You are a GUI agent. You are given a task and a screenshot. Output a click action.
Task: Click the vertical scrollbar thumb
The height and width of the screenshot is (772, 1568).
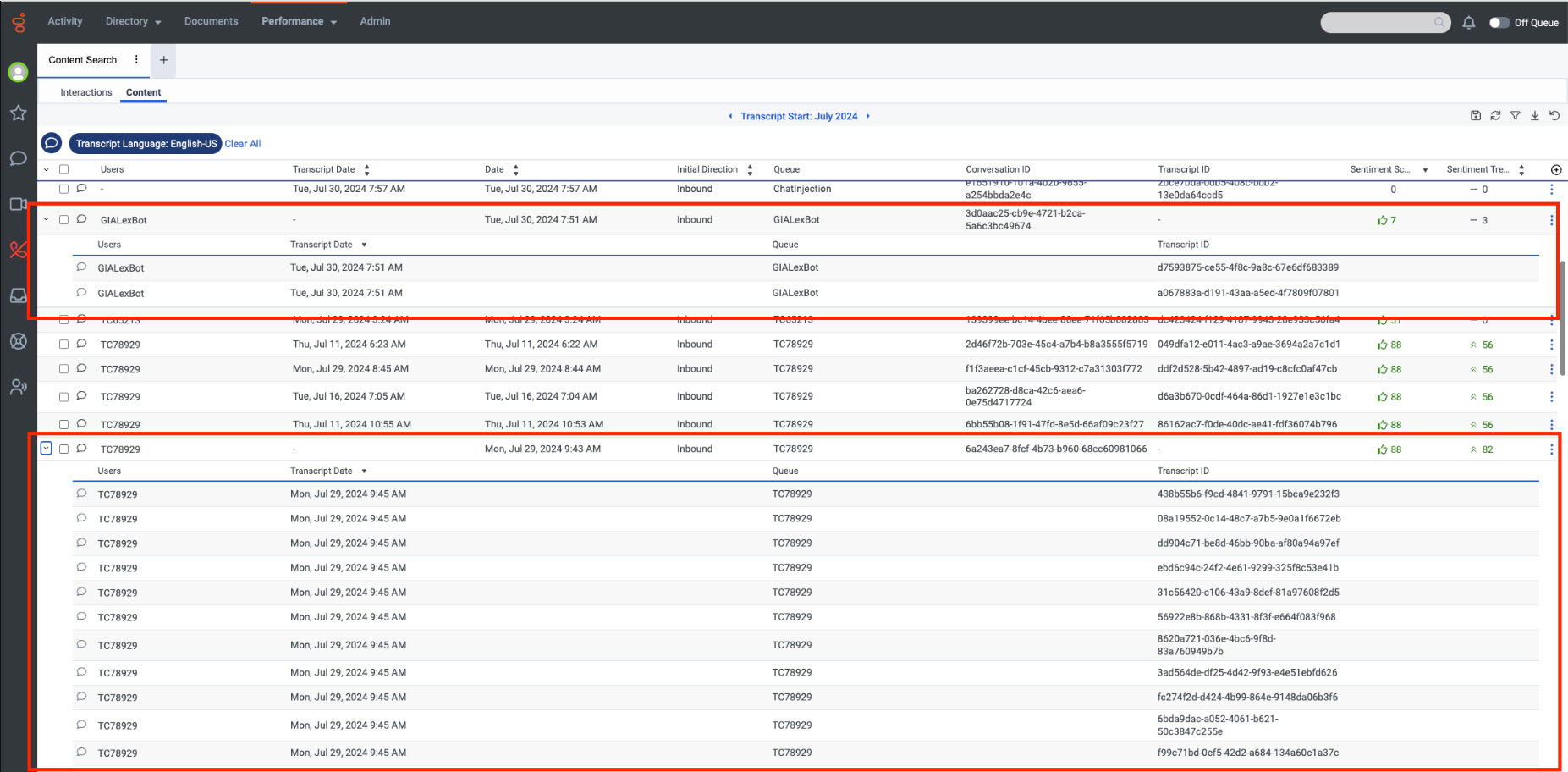tap(1562, 317)
